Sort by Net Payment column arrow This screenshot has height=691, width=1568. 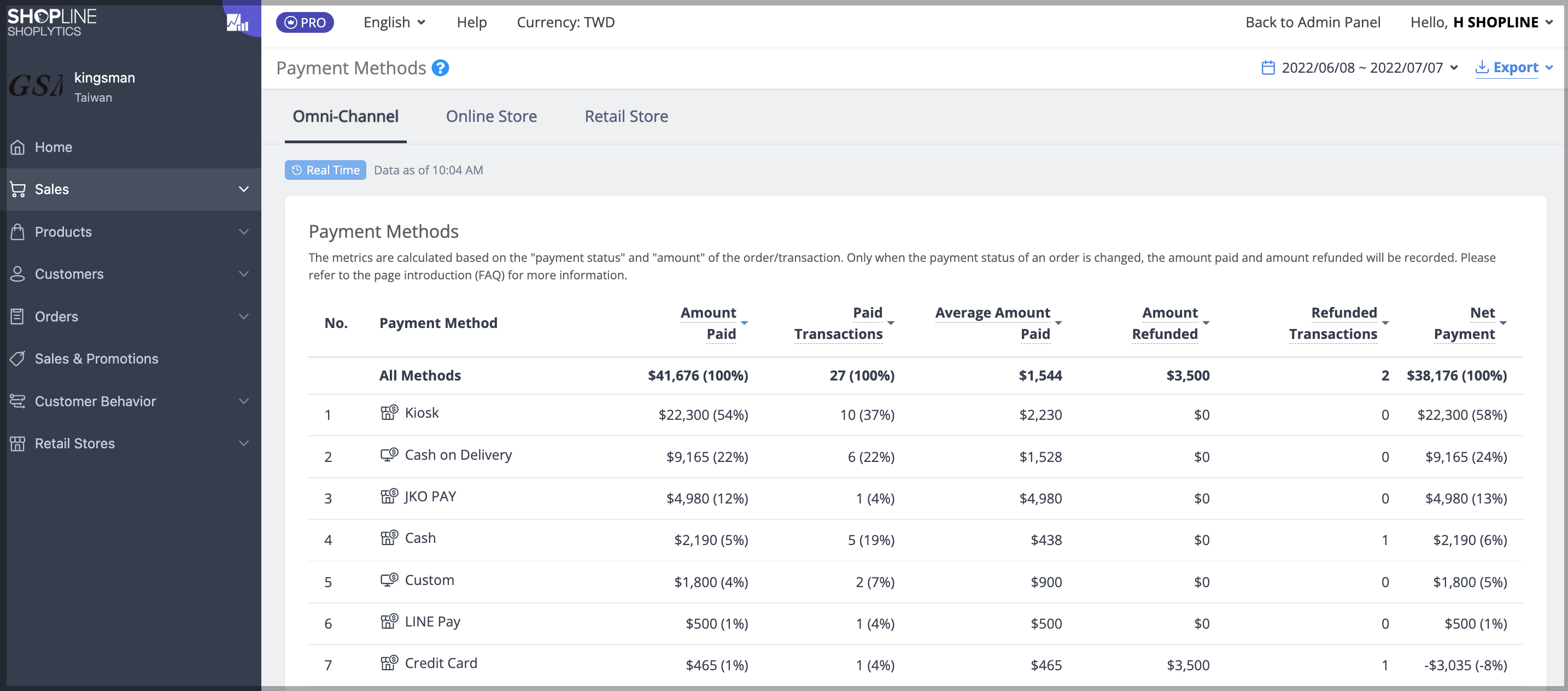[x=1503, y=323]
